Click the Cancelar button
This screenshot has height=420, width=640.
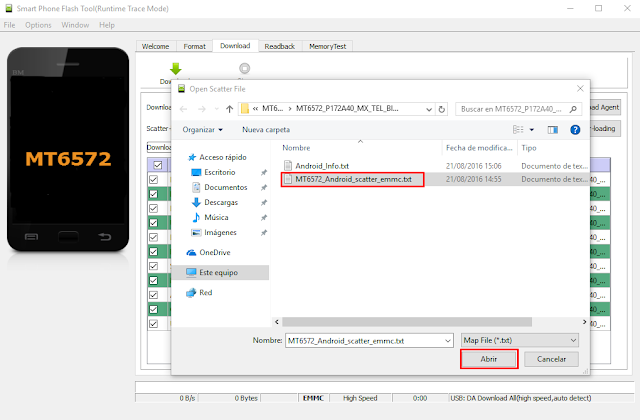pyautogui.click(x=551, y=359)
